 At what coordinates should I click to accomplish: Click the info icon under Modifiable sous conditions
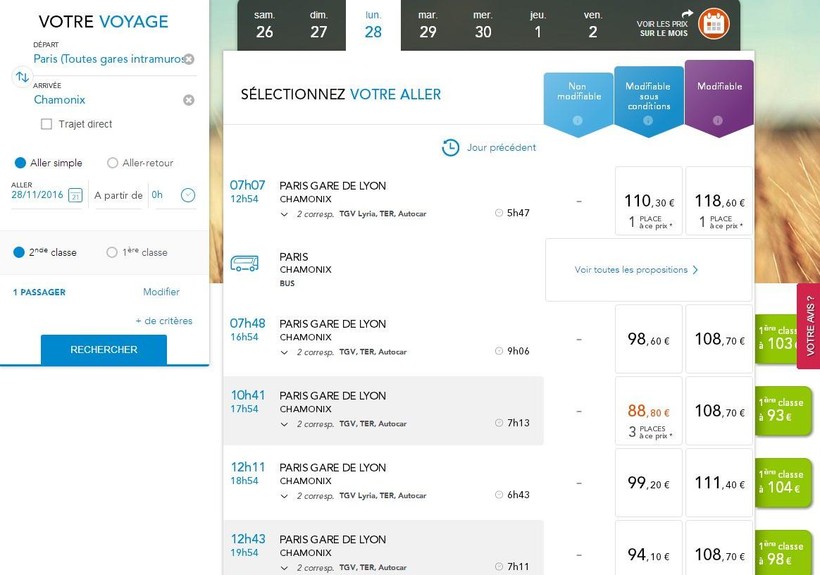(648, 121)
